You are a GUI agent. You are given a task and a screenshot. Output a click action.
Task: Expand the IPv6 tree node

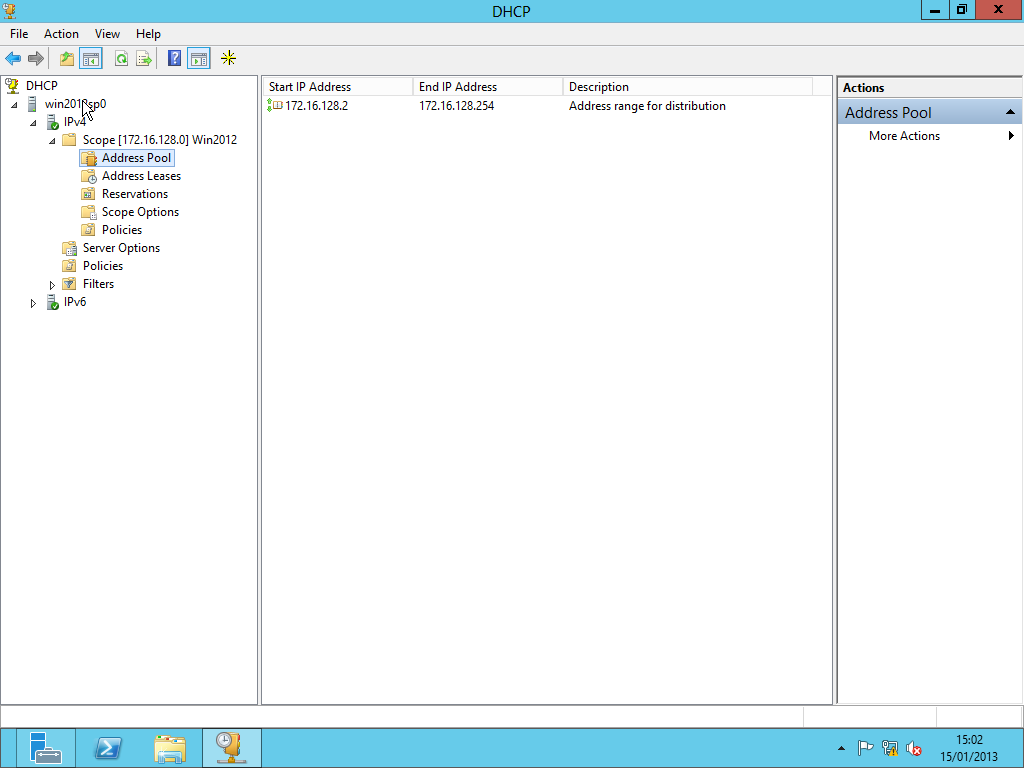[33, 303]
